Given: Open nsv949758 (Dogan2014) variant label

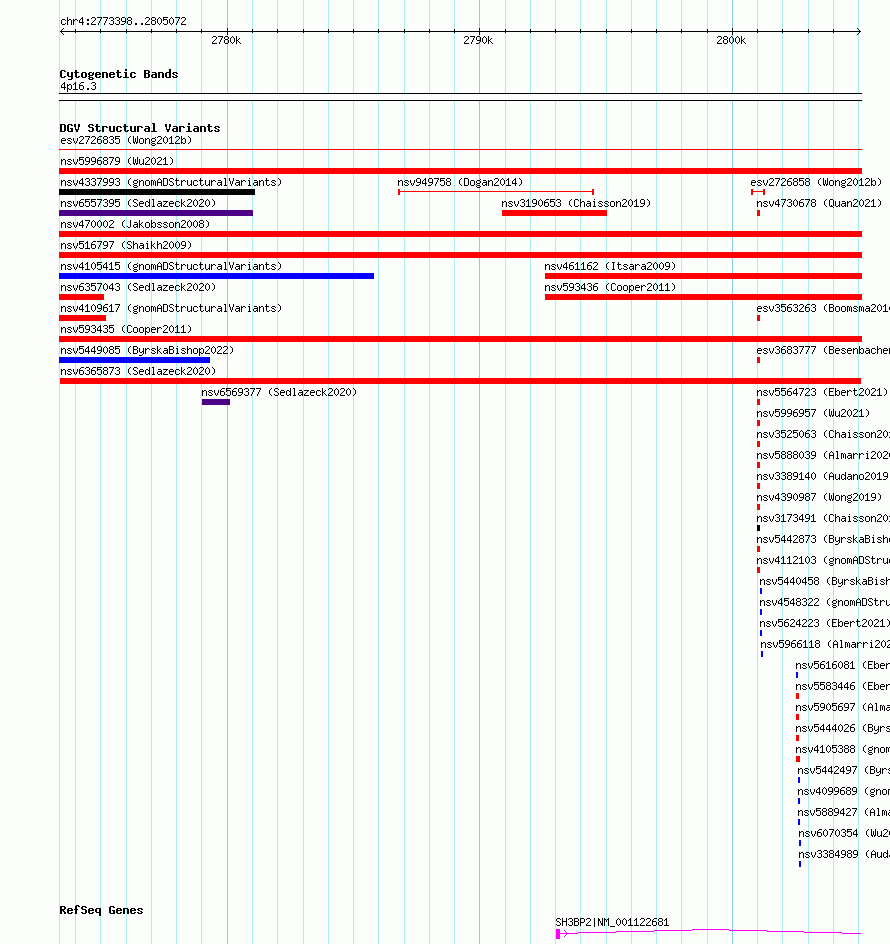Looking at the screenshot, I should click(x=460, y=182).
